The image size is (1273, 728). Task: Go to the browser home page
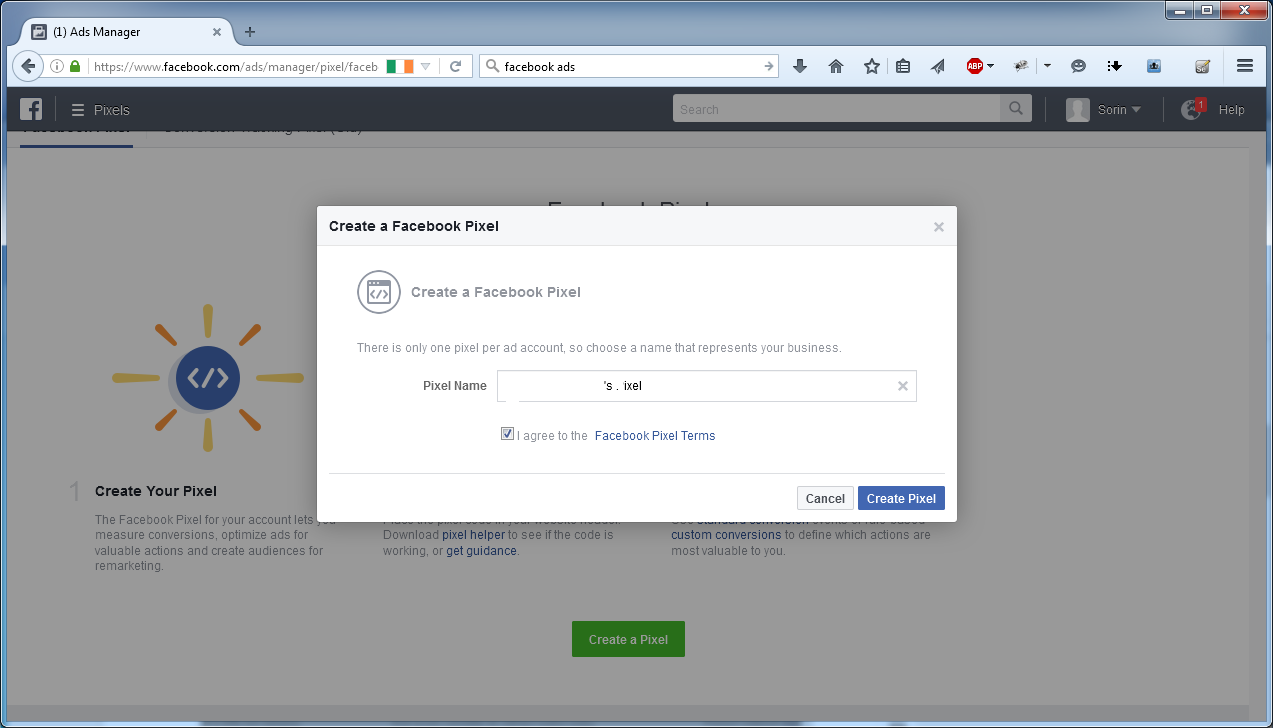tap(836, 66)
